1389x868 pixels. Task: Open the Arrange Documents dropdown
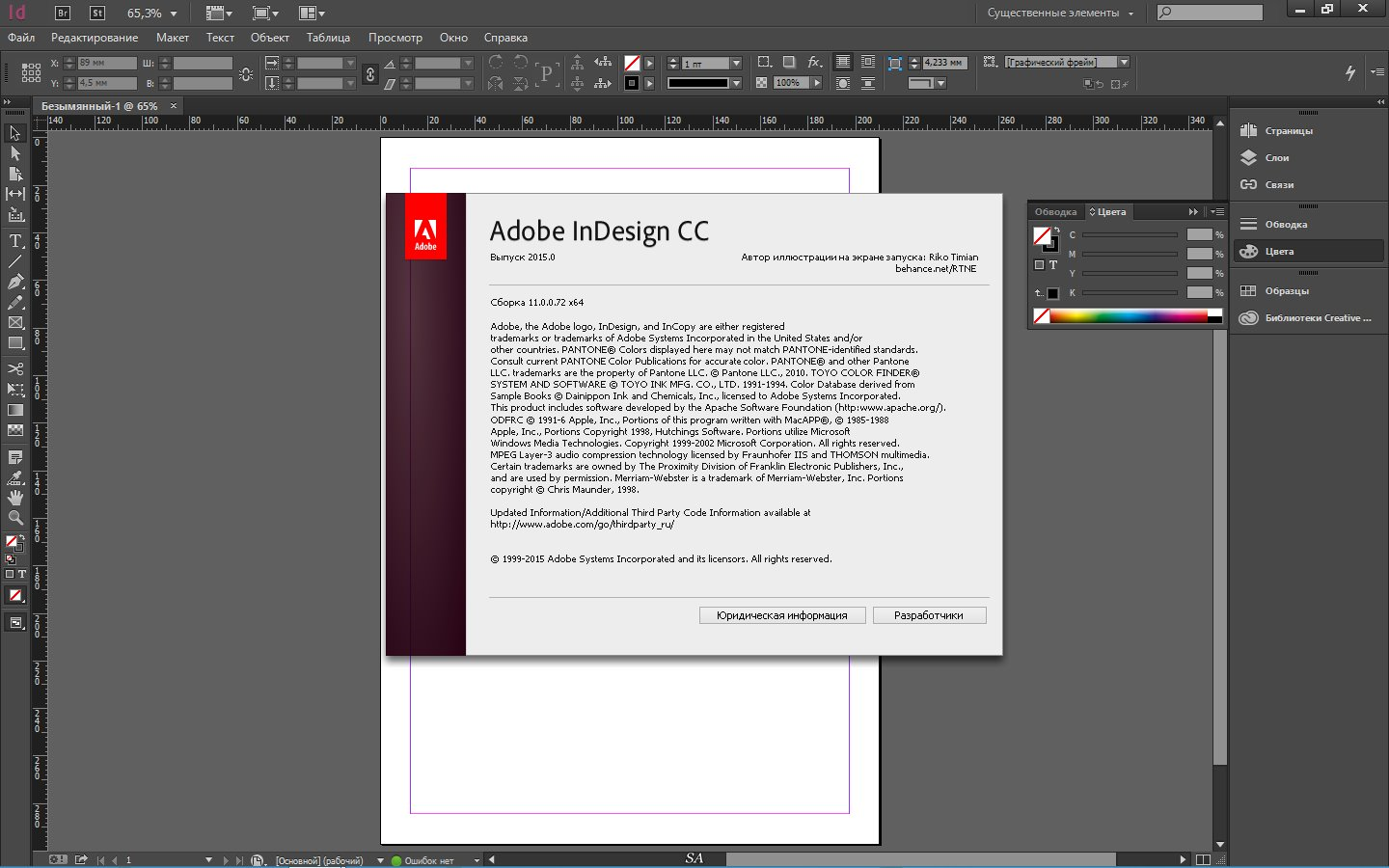(x=312, y=14)
